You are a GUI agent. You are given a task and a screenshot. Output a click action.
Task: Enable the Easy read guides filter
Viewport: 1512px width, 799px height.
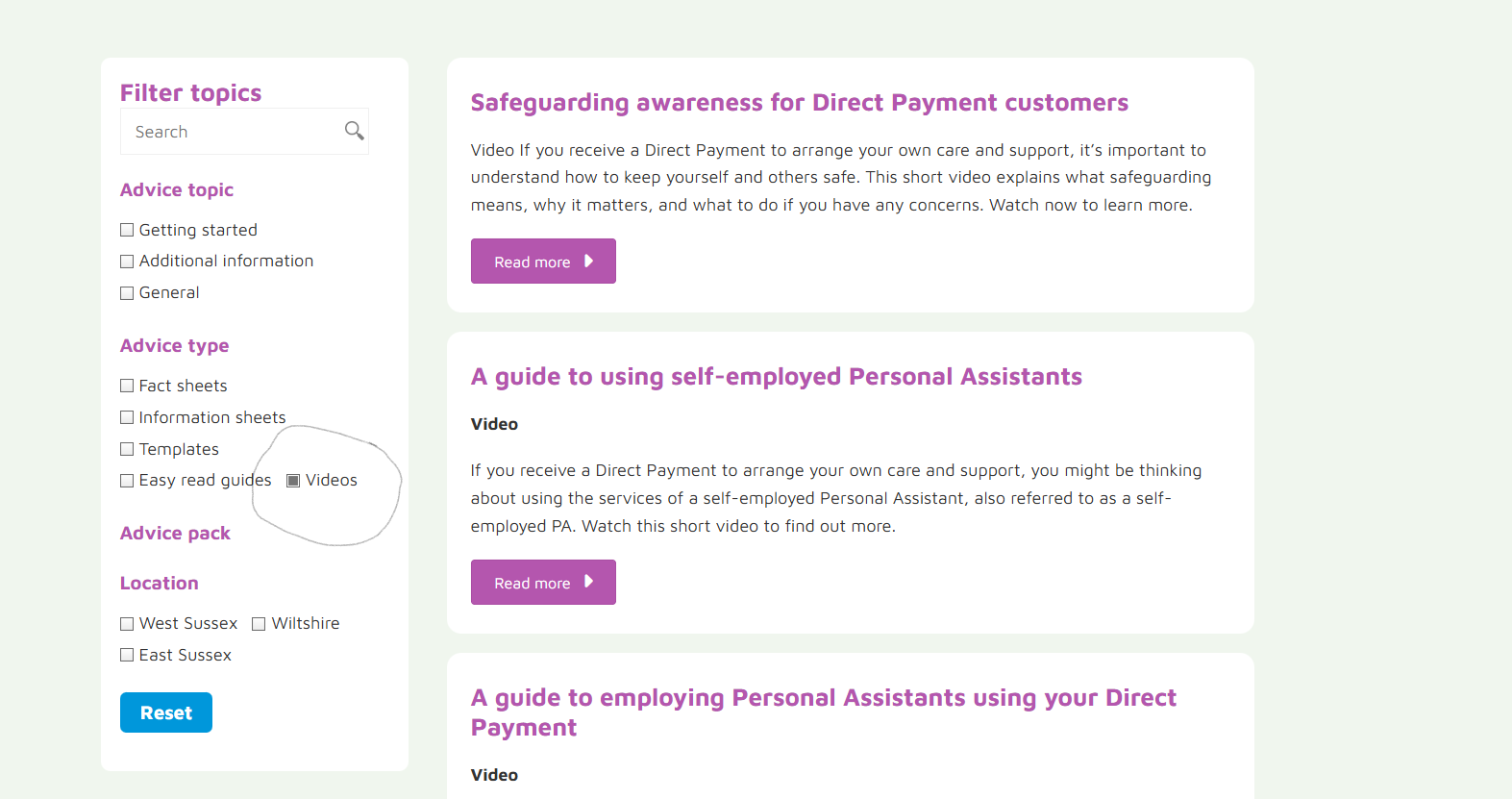click(127, 481)
